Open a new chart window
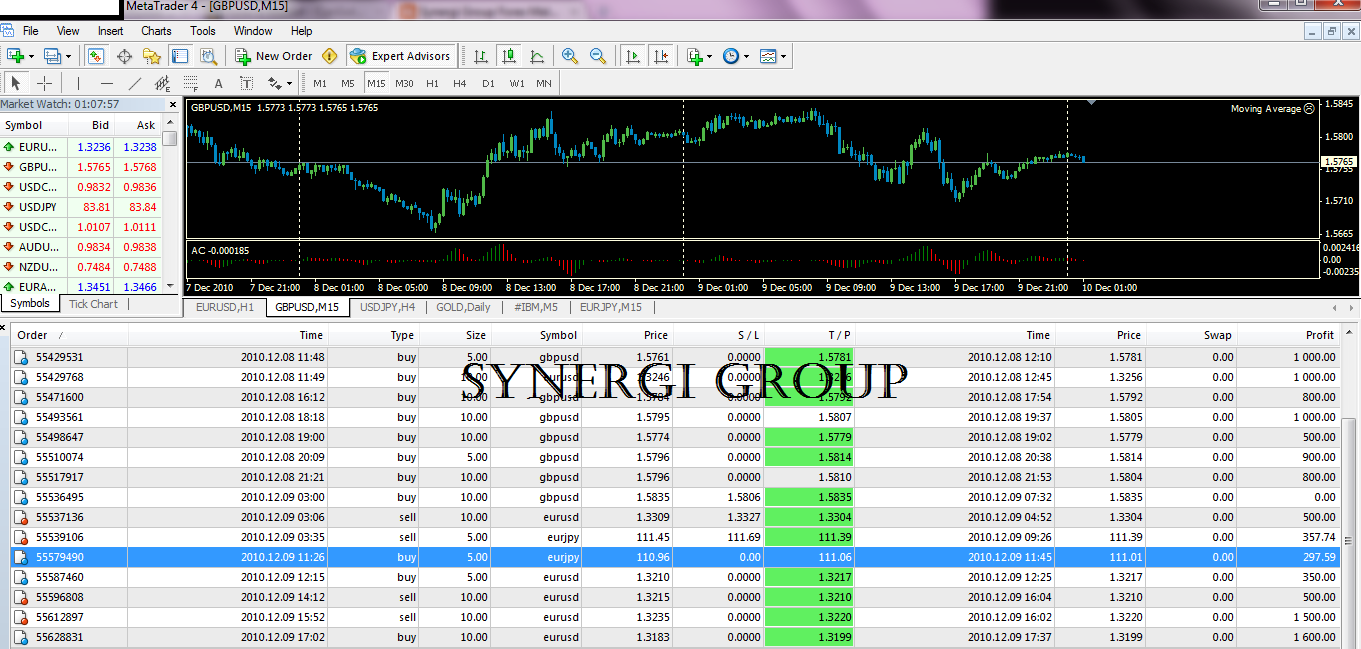 tap(15, 56)
